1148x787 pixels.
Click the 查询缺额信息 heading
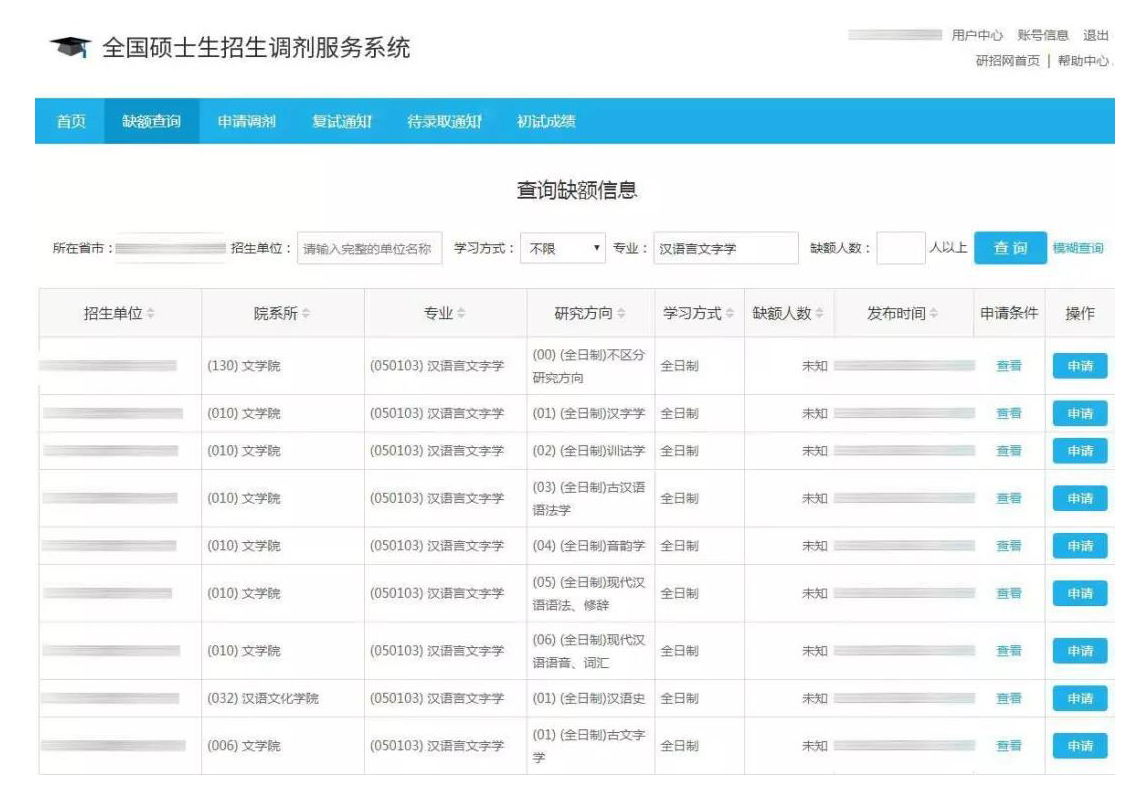[577, 190]
